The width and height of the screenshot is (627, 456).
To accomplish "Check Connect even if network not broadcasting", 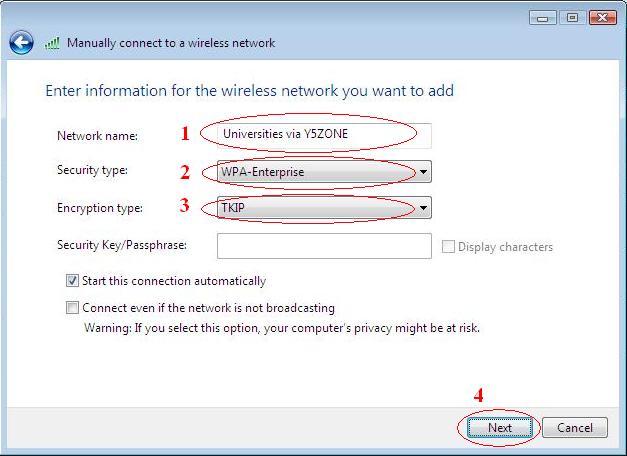I will (73, 308).
